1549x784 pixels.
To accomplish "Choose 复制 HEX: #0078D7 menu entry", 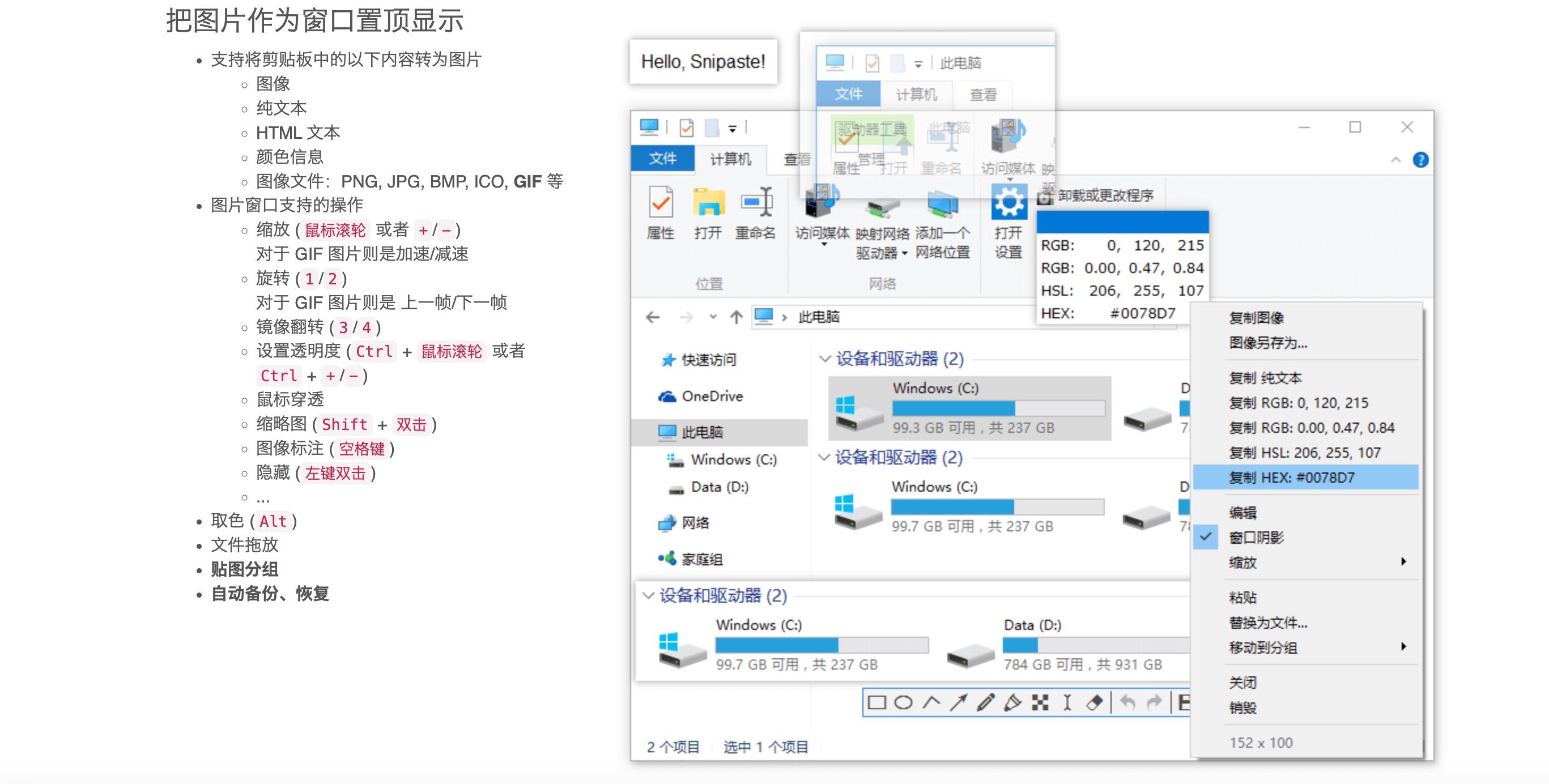I will click(1306, 478).
